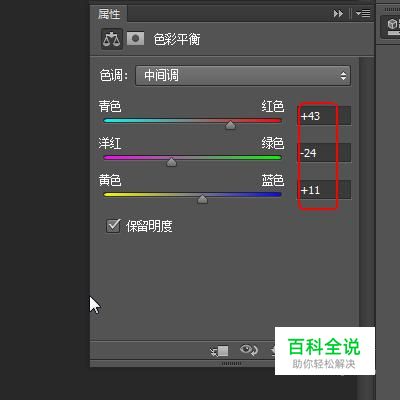
Task: Click the -24 green value field
Action: pos(324,153)
